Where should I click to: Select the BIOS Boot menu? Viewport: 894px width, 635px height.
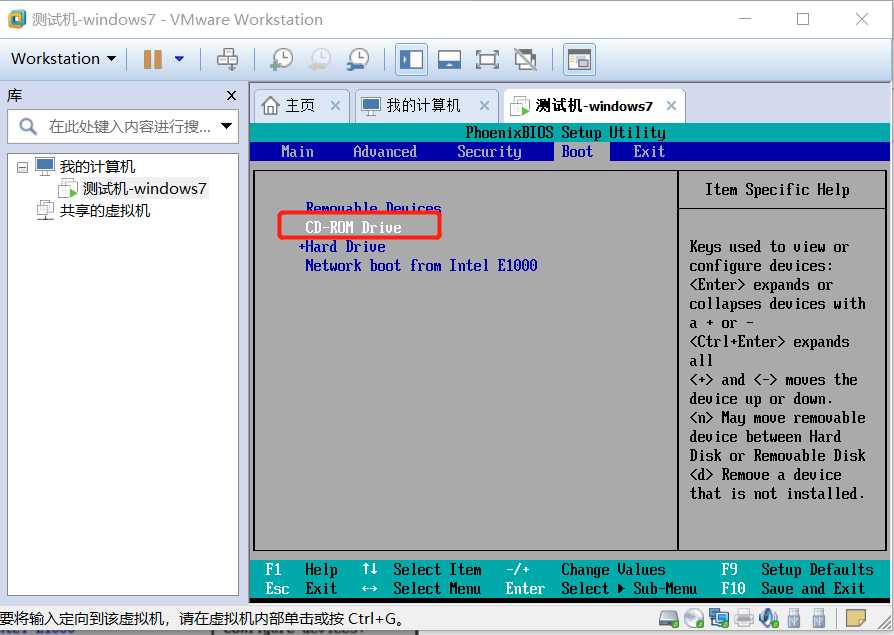pyautogui.click(x=577, y=152)
